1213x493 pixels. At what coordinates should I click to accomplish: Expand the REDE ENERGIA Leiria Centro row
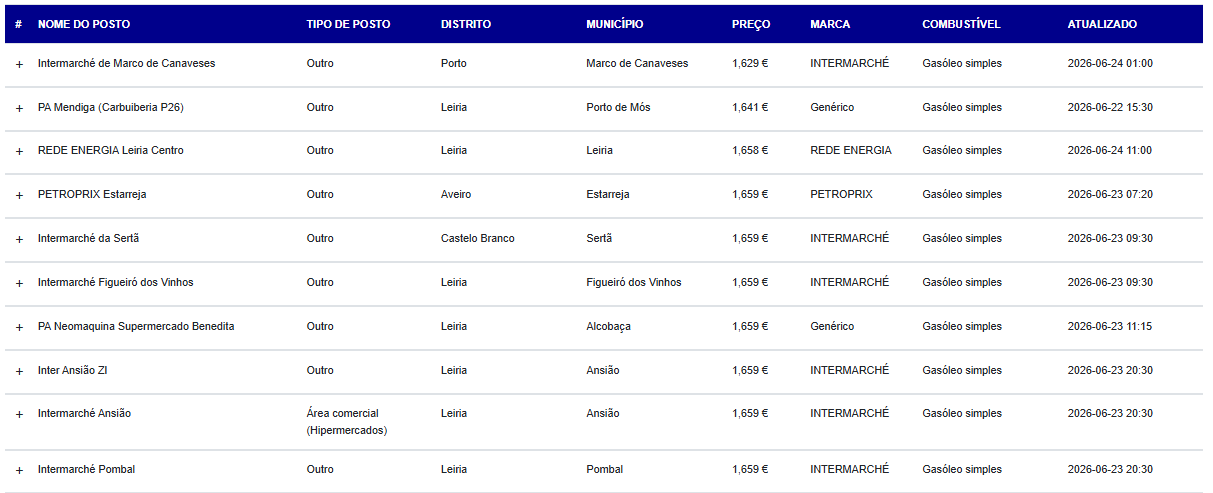click(x=19, y=151)
